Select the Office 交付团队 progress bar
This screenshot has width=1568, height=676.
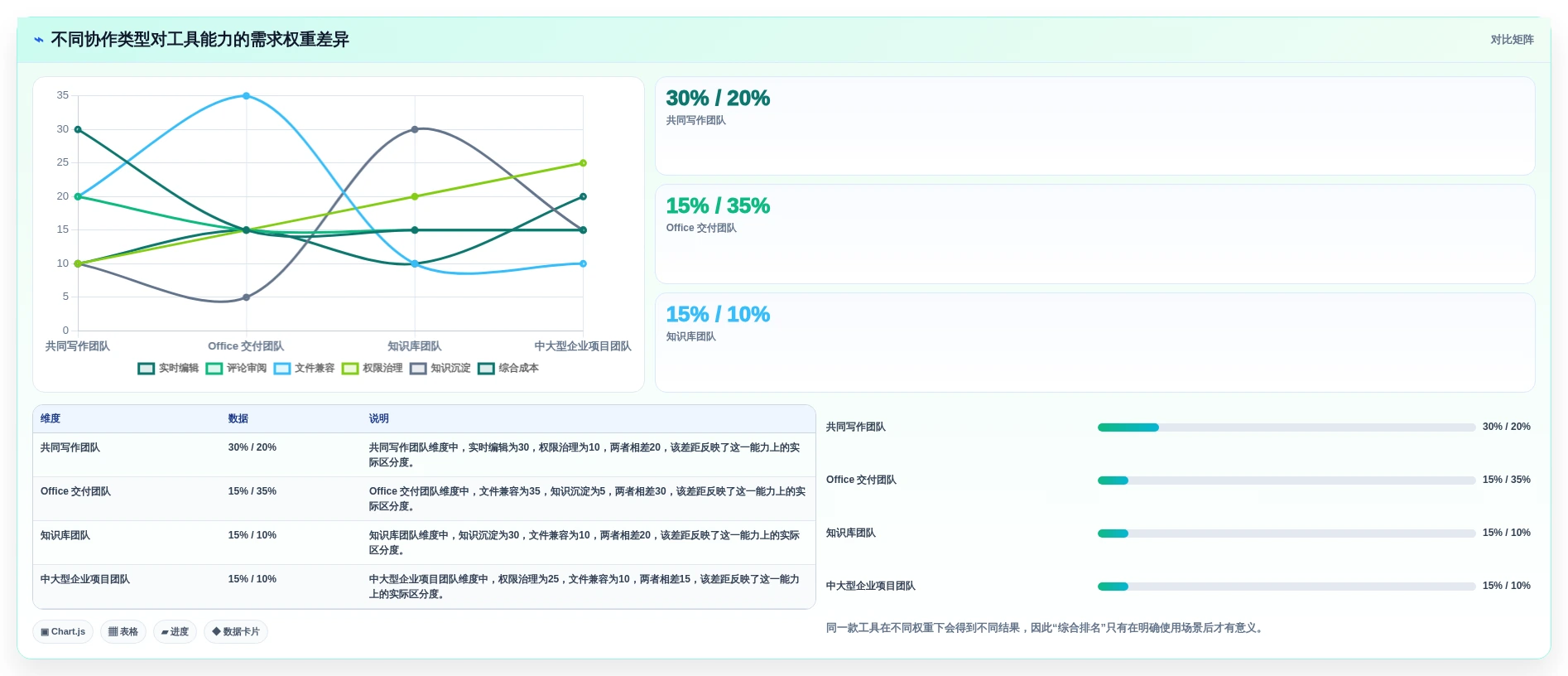coord(1287,480)
